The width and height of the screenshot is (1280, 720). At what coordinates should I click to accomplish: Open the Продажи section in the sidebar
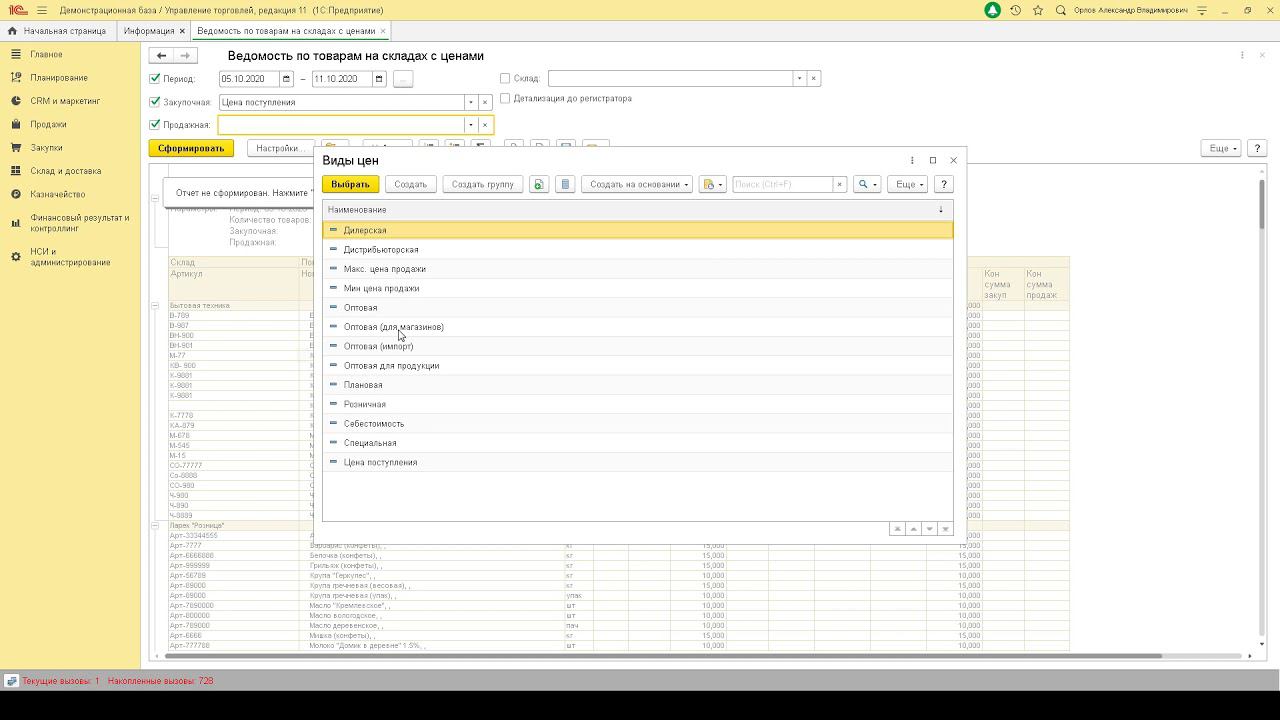48,124
